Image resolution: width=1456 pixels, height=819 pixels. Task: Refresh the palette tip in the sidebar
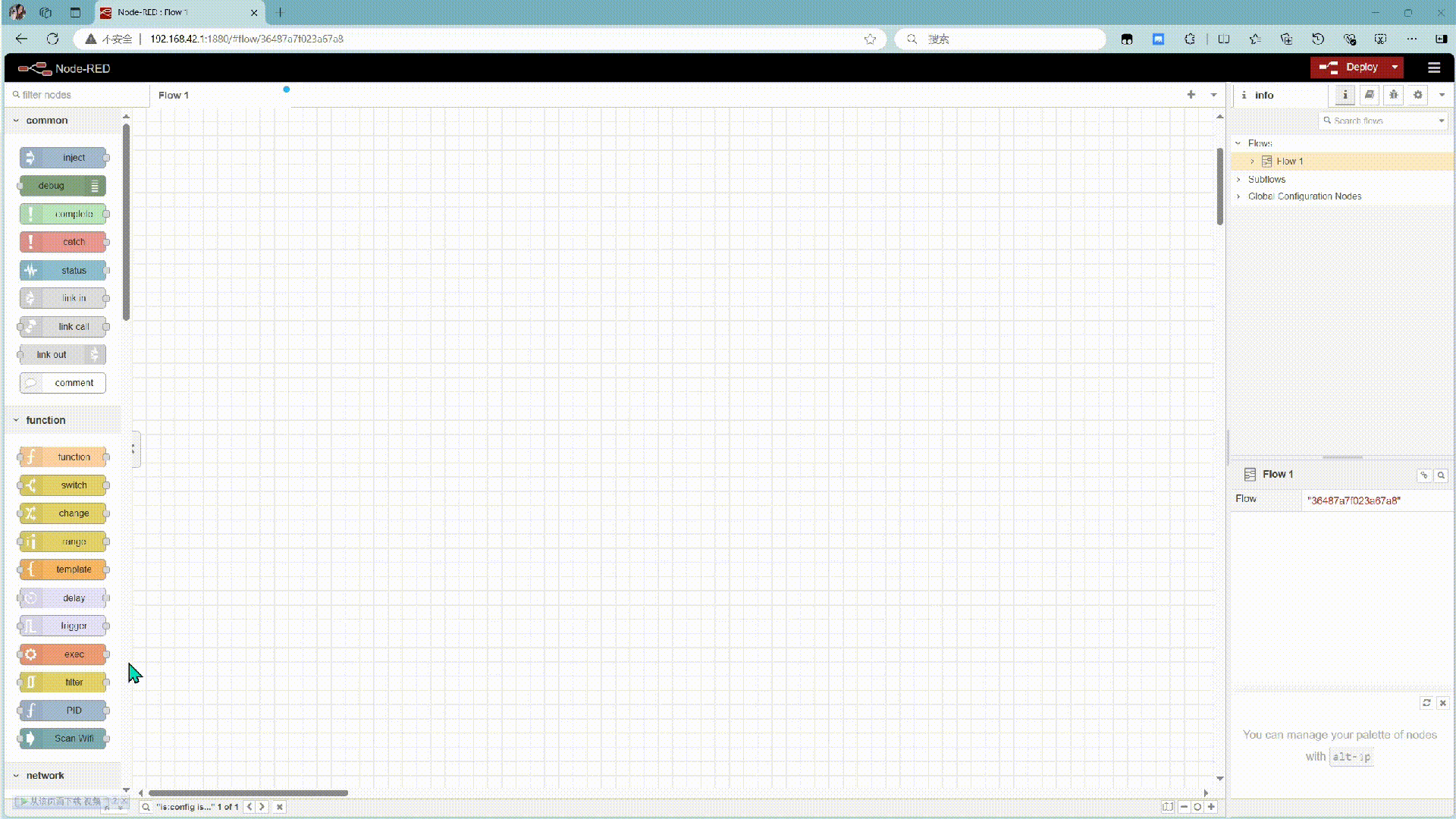1426,703
